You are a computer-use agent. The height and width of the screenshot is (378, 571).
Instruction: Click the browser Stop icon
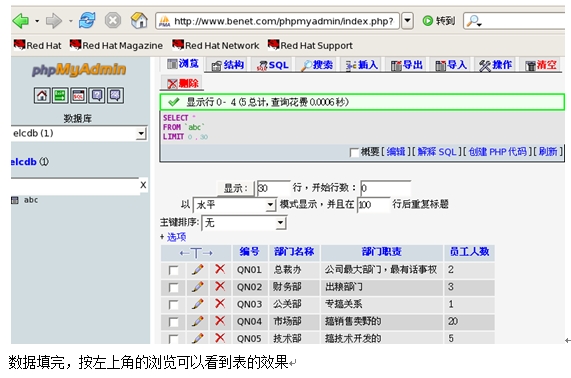point(113,20)
